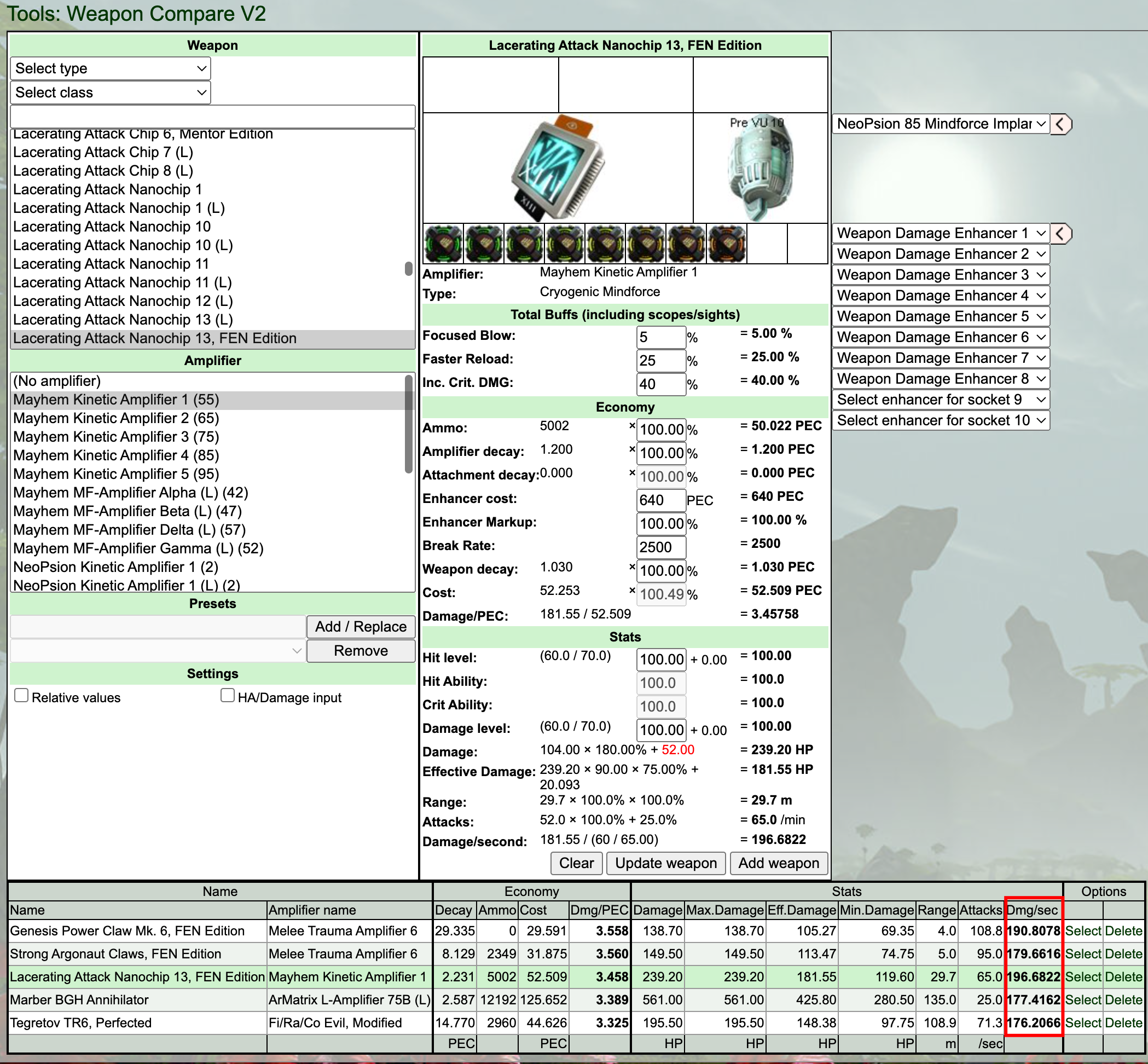Click the eighth enhancer socket icon
1148x1064 pixels.
(x=727, y=244)
